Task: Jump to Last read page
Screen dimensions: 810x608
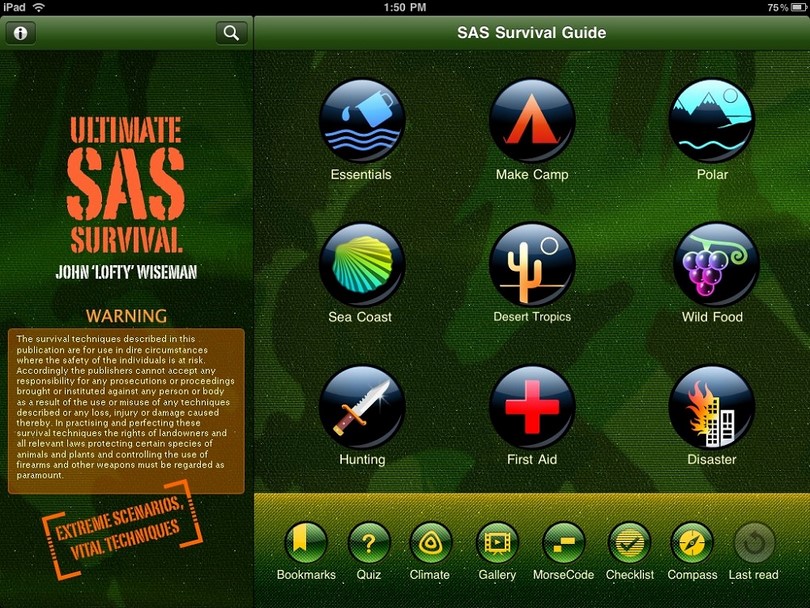Action: 754,545
